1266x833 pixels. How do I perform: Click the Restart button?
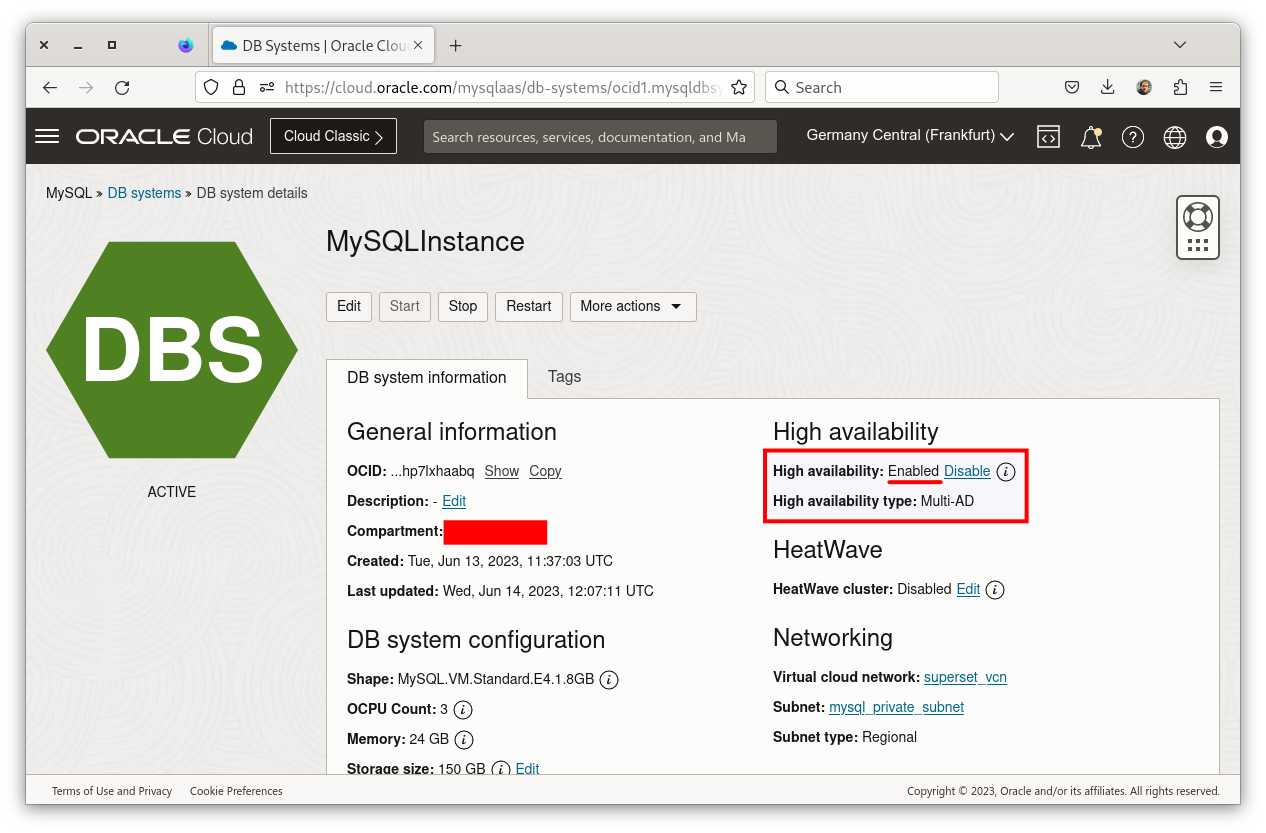528,306
